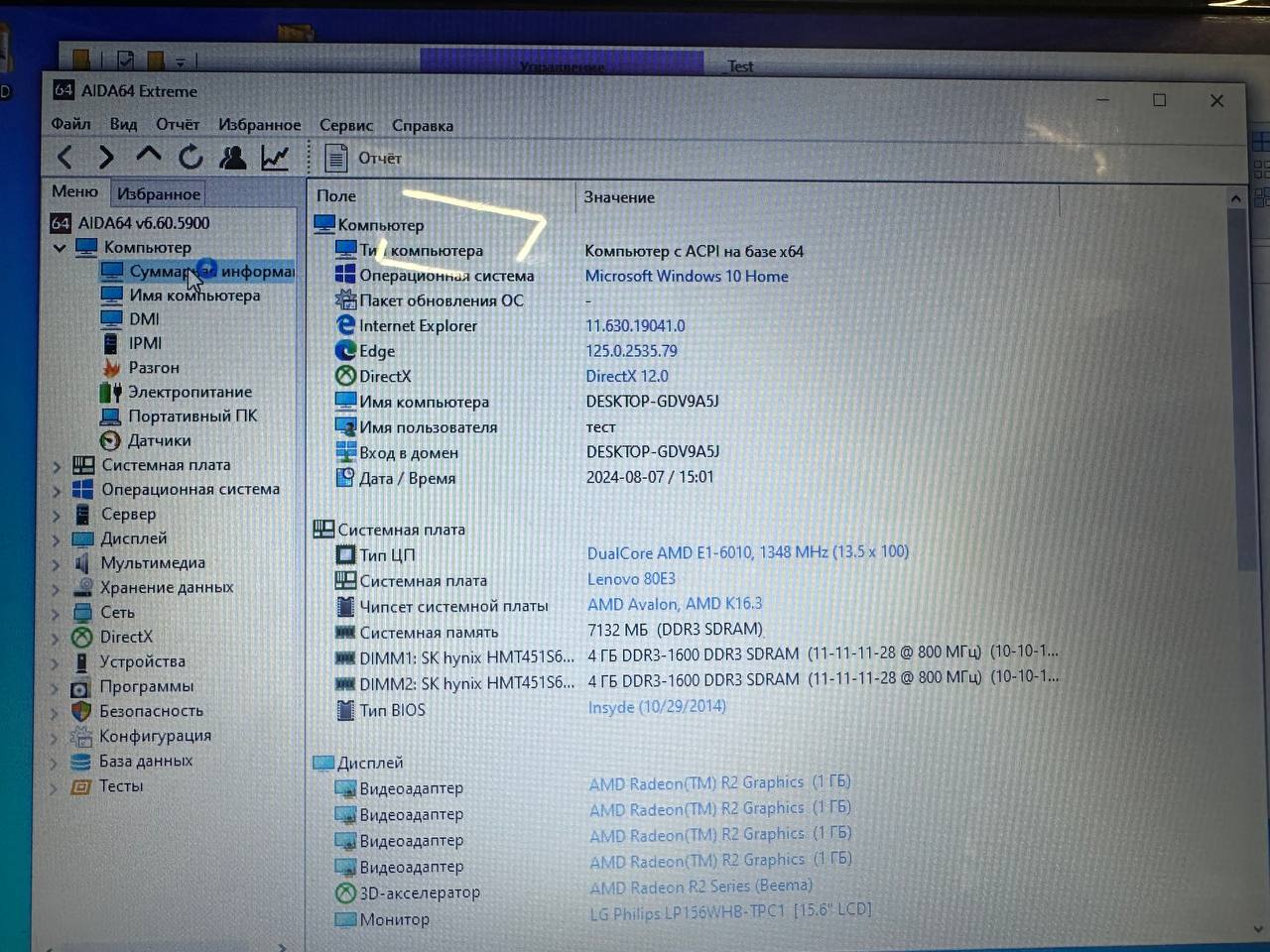Click the Хранение данных disk icon
This screenshot has width=1270, height=952.
pyautogui.click(x=83, y=587)
